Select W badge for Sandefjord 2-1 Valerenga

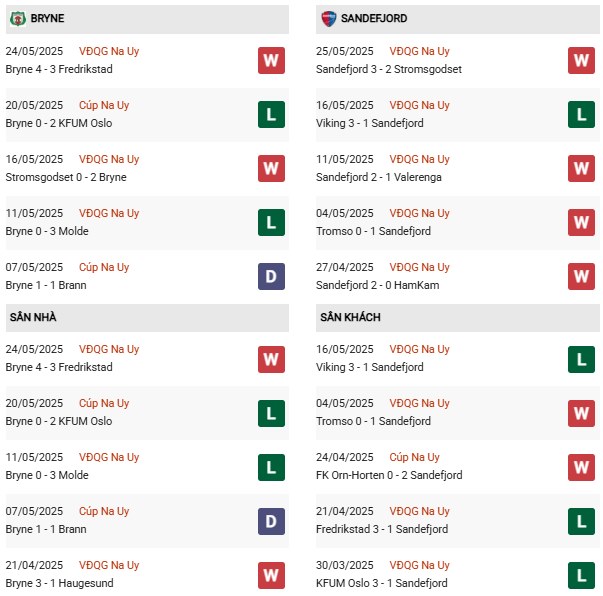[x=582, y=168]
